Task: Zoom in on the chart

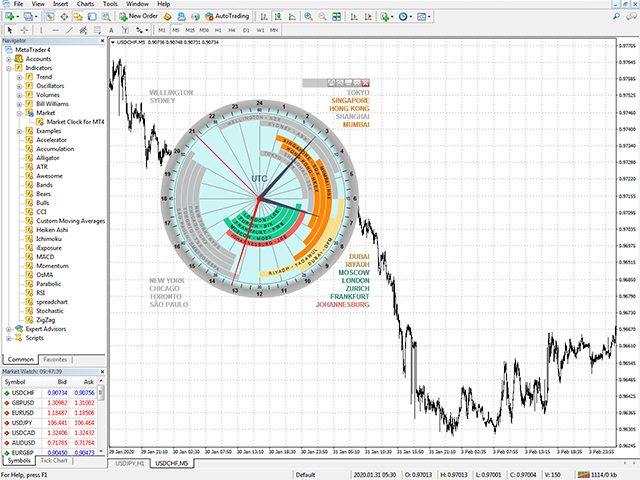Action: pyautogui.click(x=309, y=16)
